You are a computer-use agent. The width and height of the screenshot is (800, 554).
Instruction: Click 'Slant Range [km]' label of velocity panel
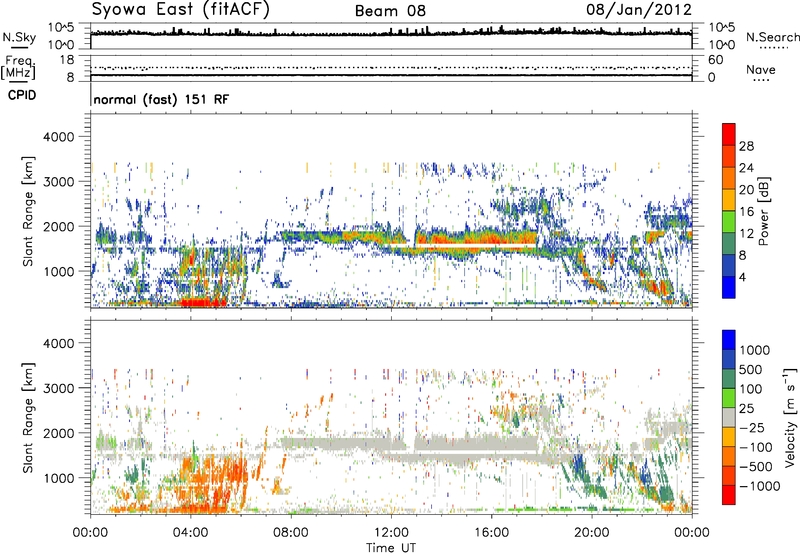[28, 417]
